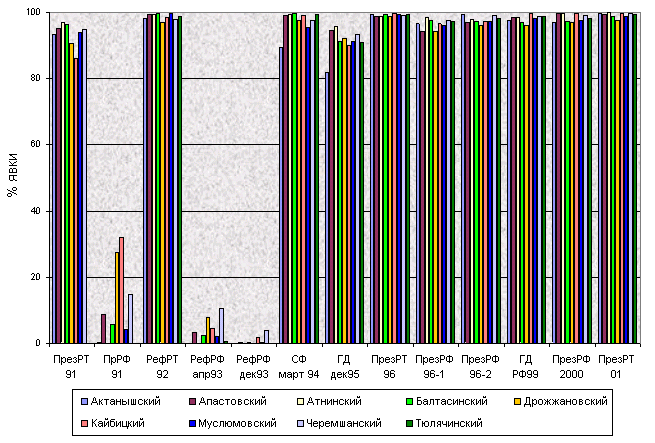Click the 80 value on the Y axis
Screen dimensions: 655x443
36,78
